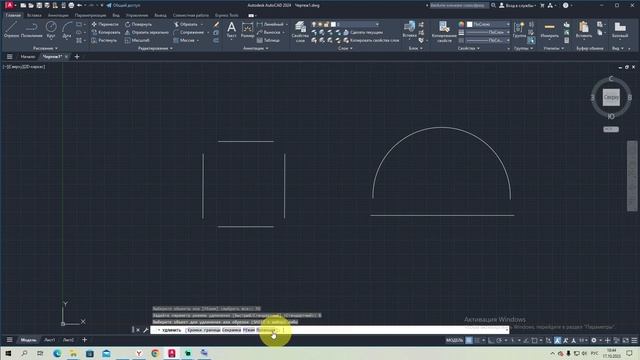
Task: Open the Insert (Вставка) ribbon tab
Action: pyautogui.click(x=34, y=15)
